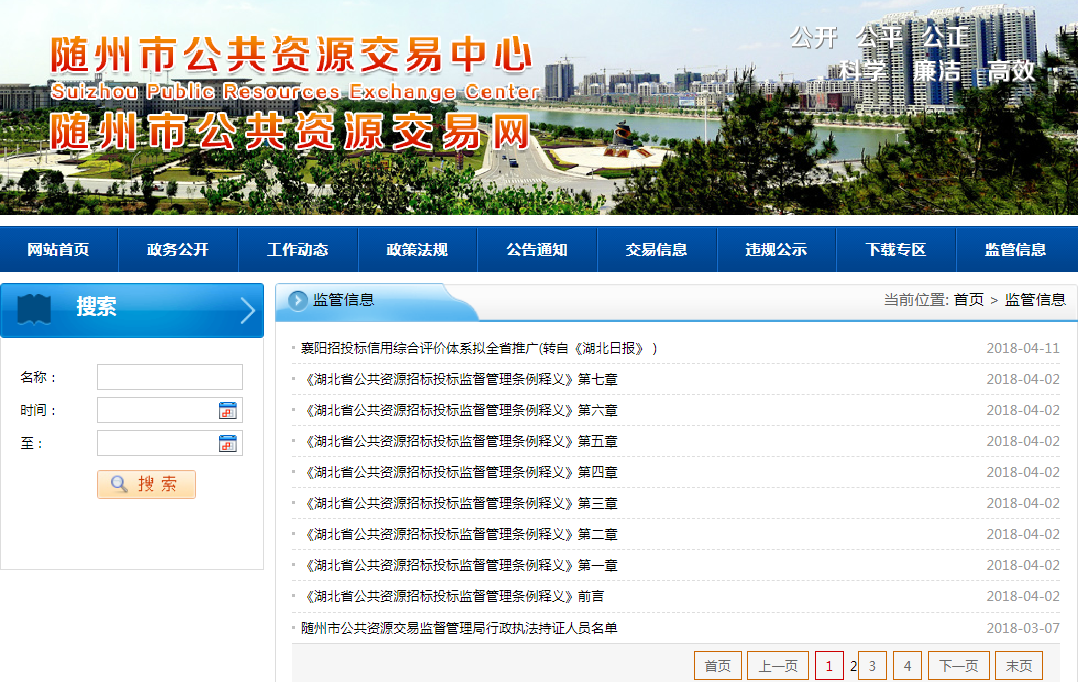Click the 名称 text input field
This screenshot has height=682, width=1078.
pyautogui.click(x=169, y=377)
